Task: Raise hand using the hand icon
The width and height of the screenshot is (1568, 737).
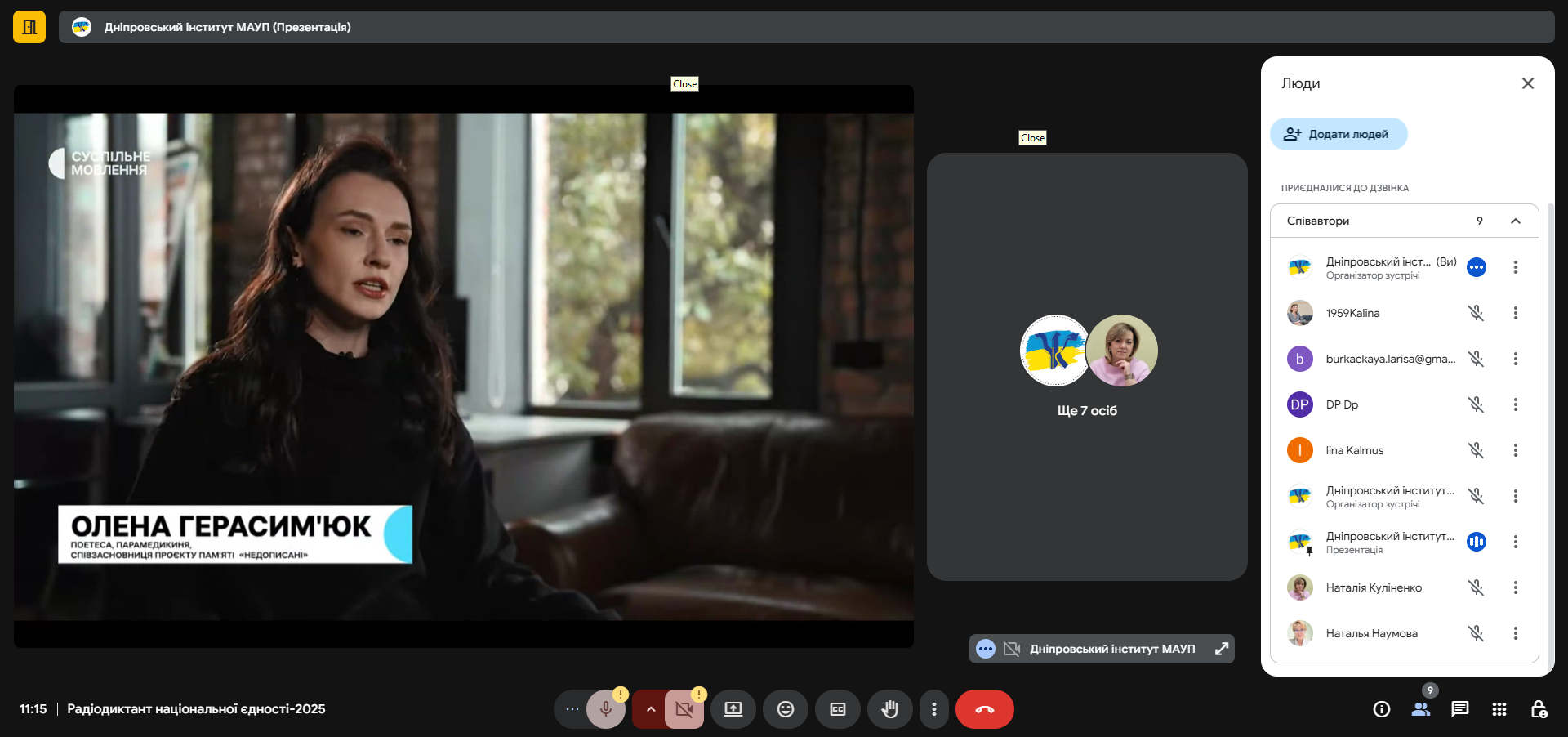Action: [889, 709]
